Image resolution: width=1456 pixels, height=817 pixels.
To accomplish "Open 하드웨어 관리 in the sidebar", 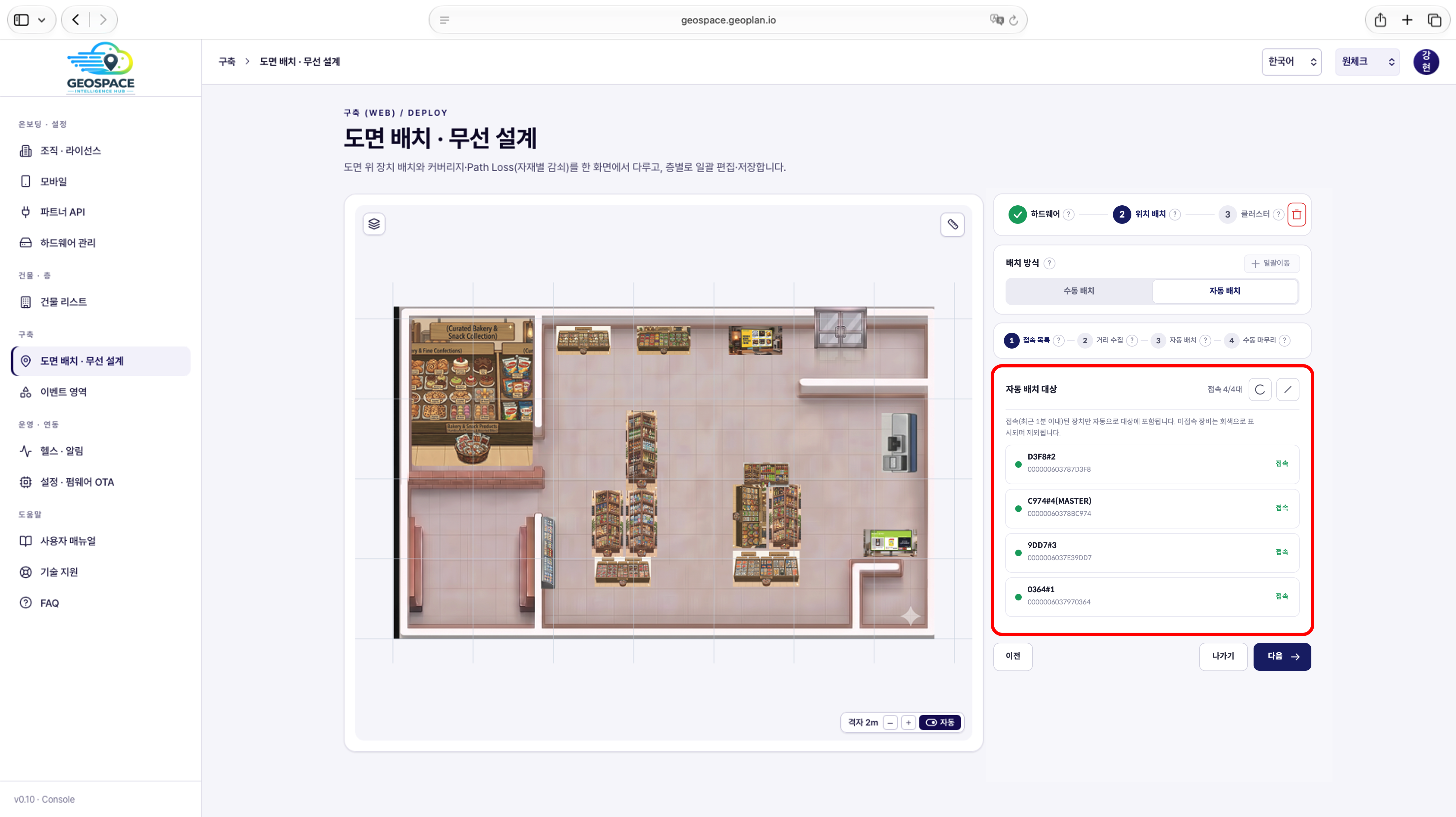I will click(x=101, y=243).
